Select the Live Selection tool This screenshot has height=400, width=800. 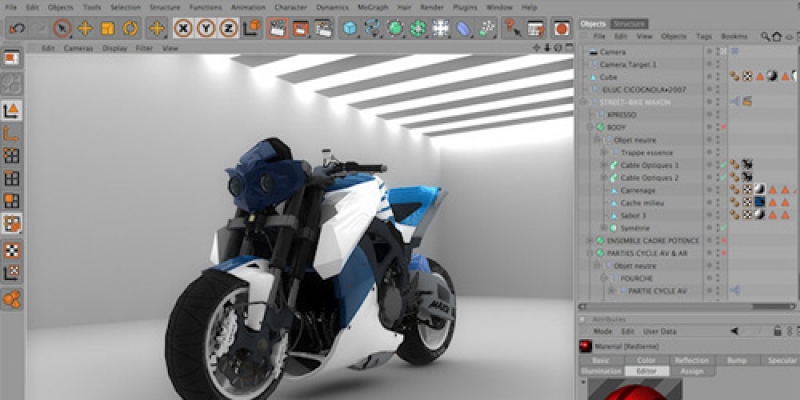click(62, 29)
